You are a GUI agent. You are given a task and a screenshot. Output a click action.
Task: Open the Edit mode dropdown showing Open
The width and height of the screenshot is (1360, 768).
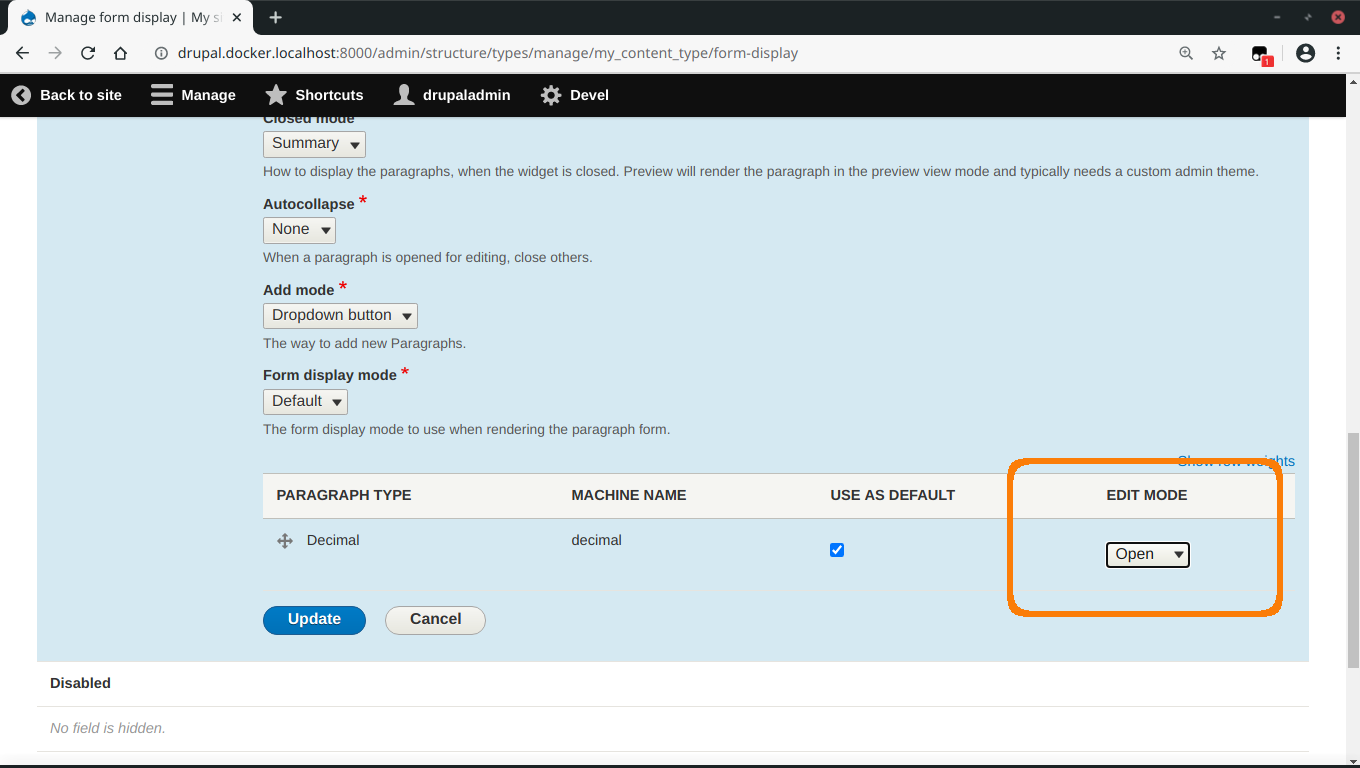pyautogui.click(x=1147, y=554)
